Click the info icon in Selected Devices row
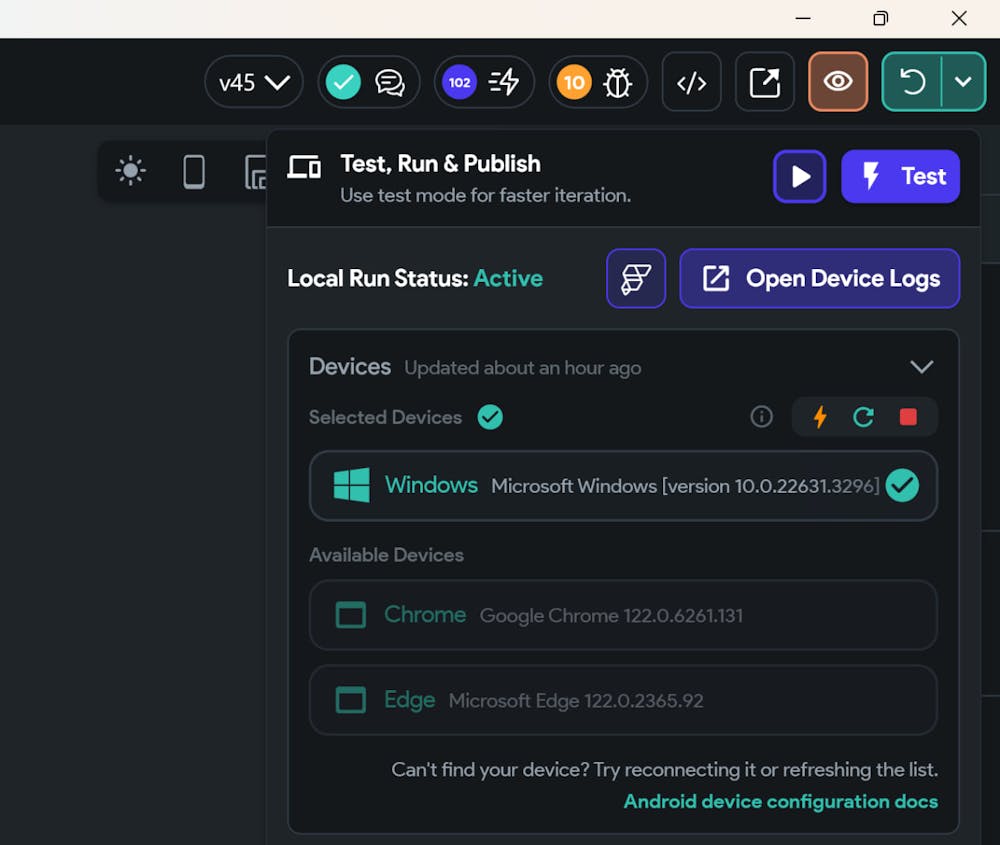 click(x=762, y=417)
